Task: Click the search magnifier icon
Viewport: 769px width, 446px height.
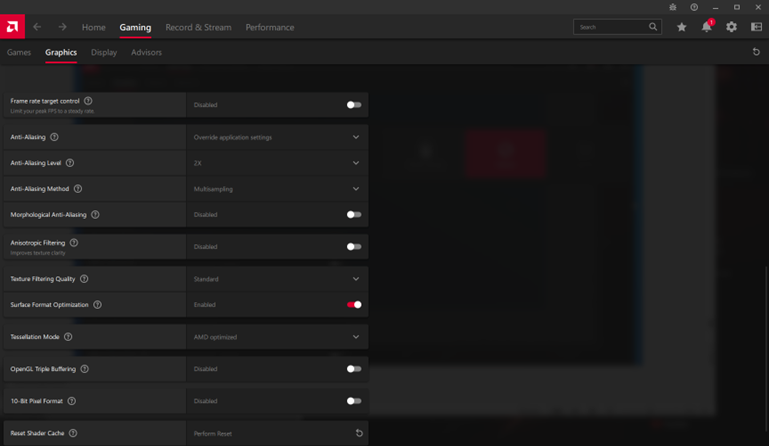Action: [653, 27]
